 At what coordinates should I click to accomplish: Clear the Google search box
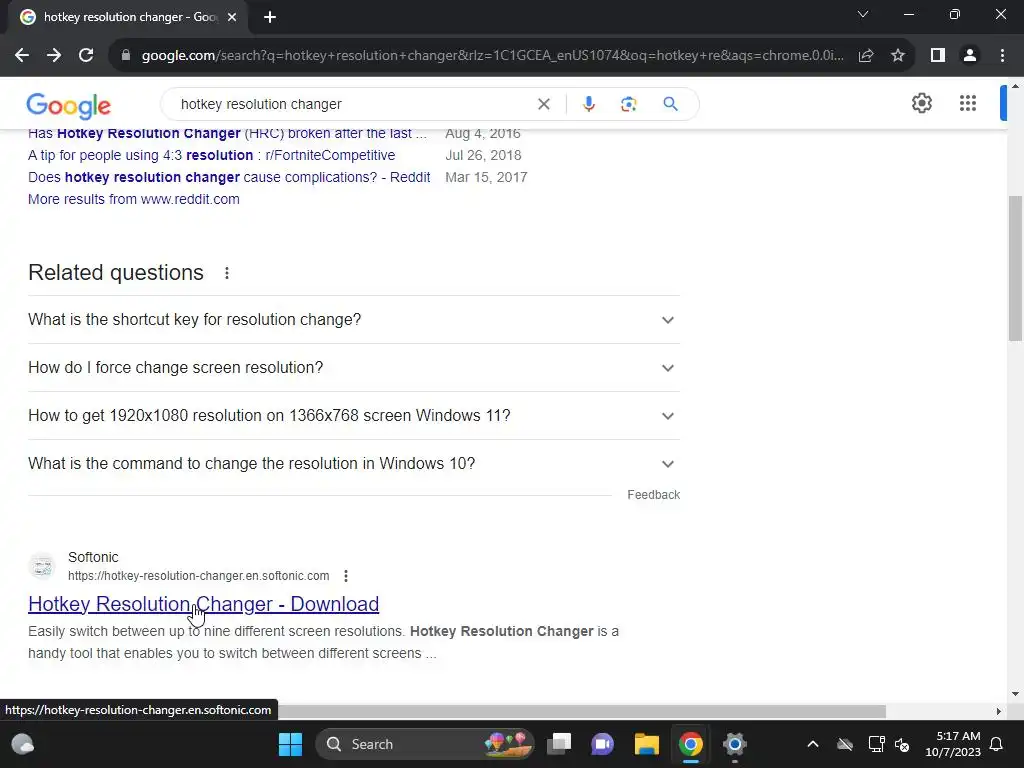[x=543, y=104]
